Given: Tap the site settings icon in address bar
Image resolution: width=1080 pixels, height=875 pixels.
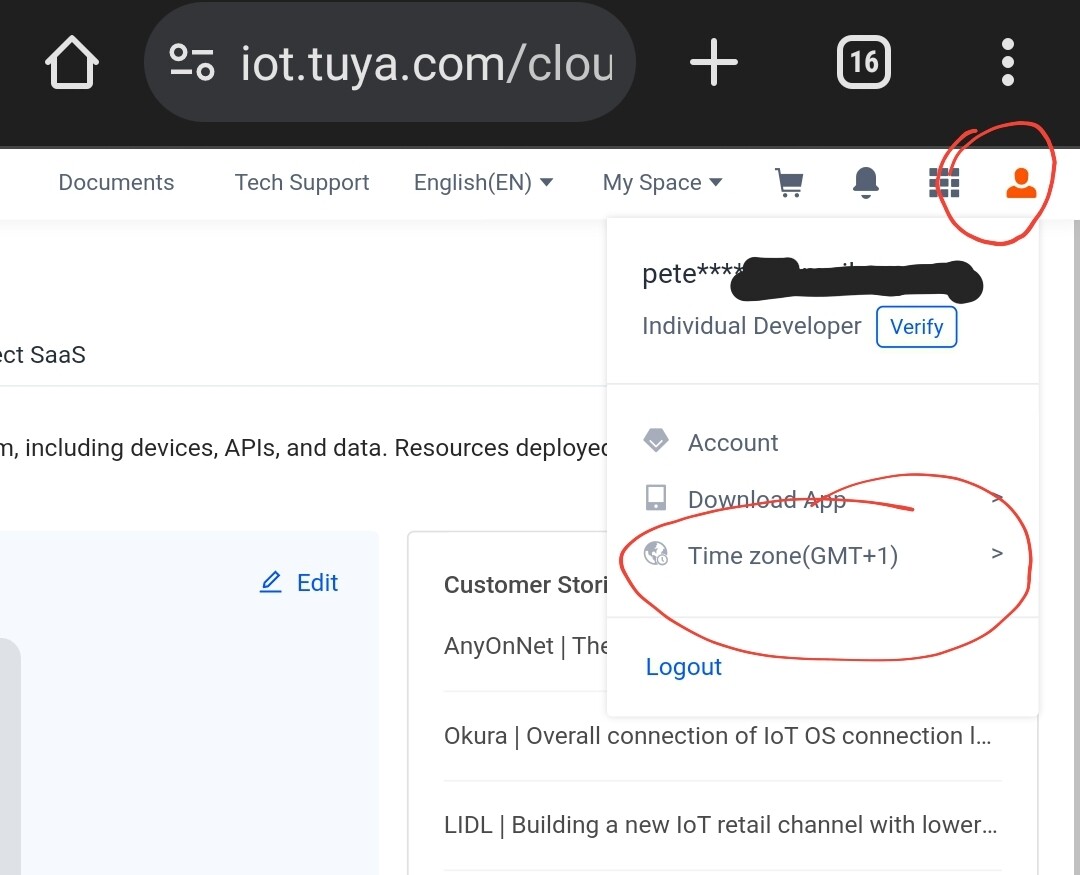Looking at the screenshot, I should pos(191,63).
